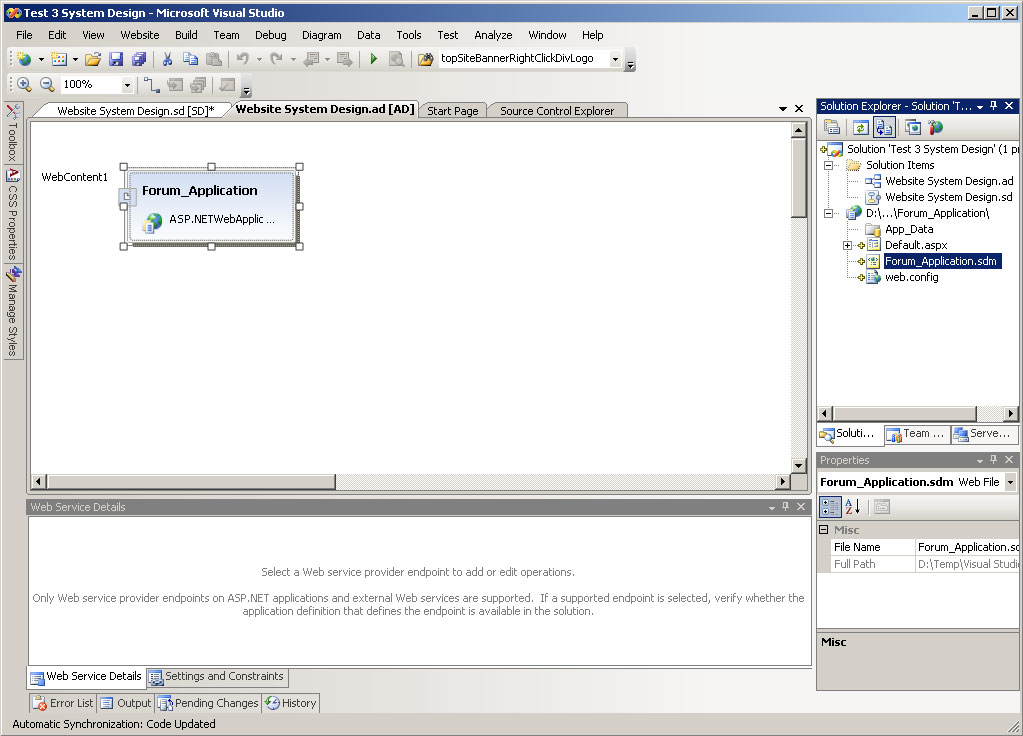Click the New Project toolbar icon
The height and width of the screenshot is (736, 1023).
click(24, 59)
